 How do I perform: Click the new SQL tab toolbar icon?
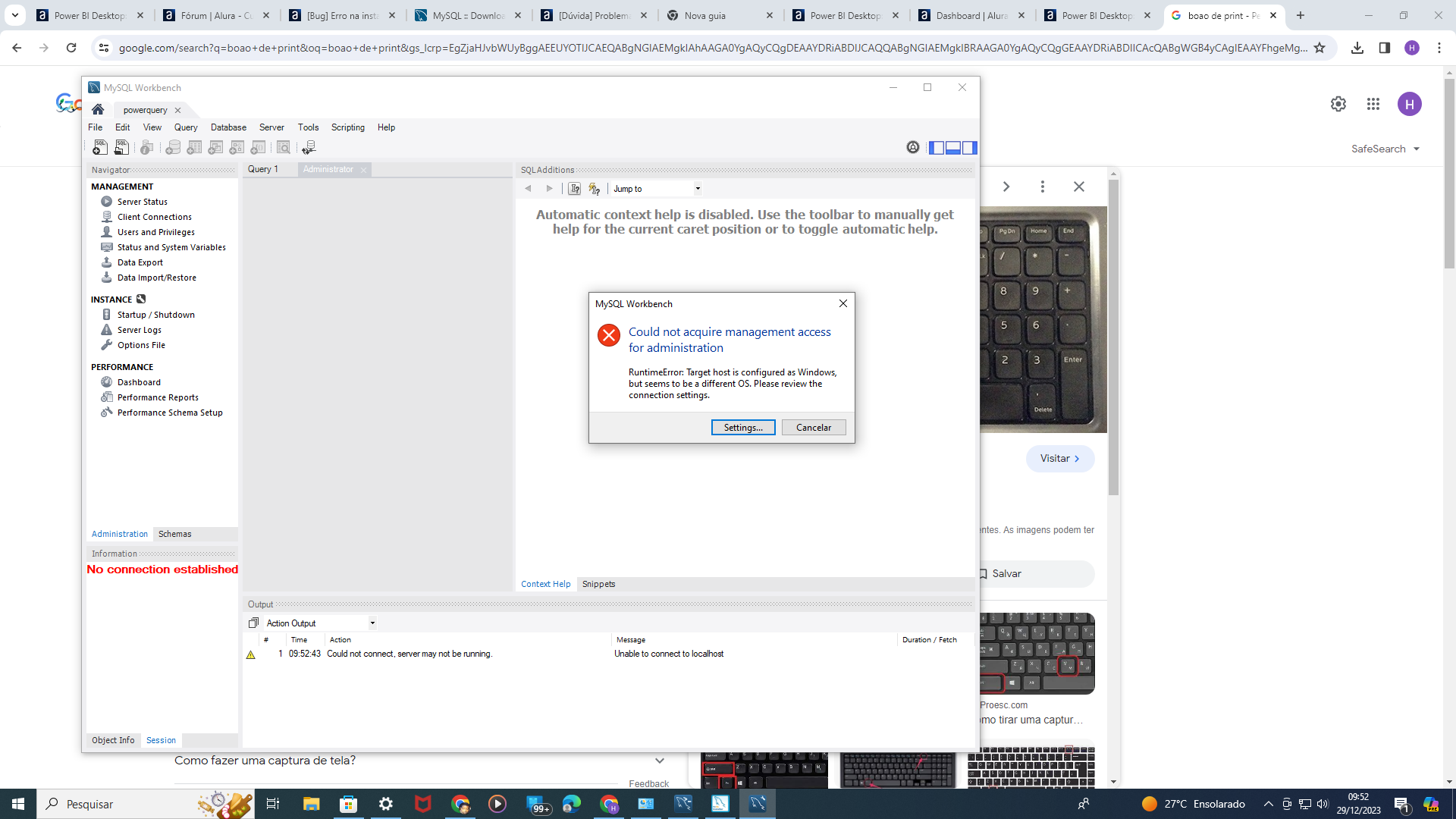click(99, 147)
